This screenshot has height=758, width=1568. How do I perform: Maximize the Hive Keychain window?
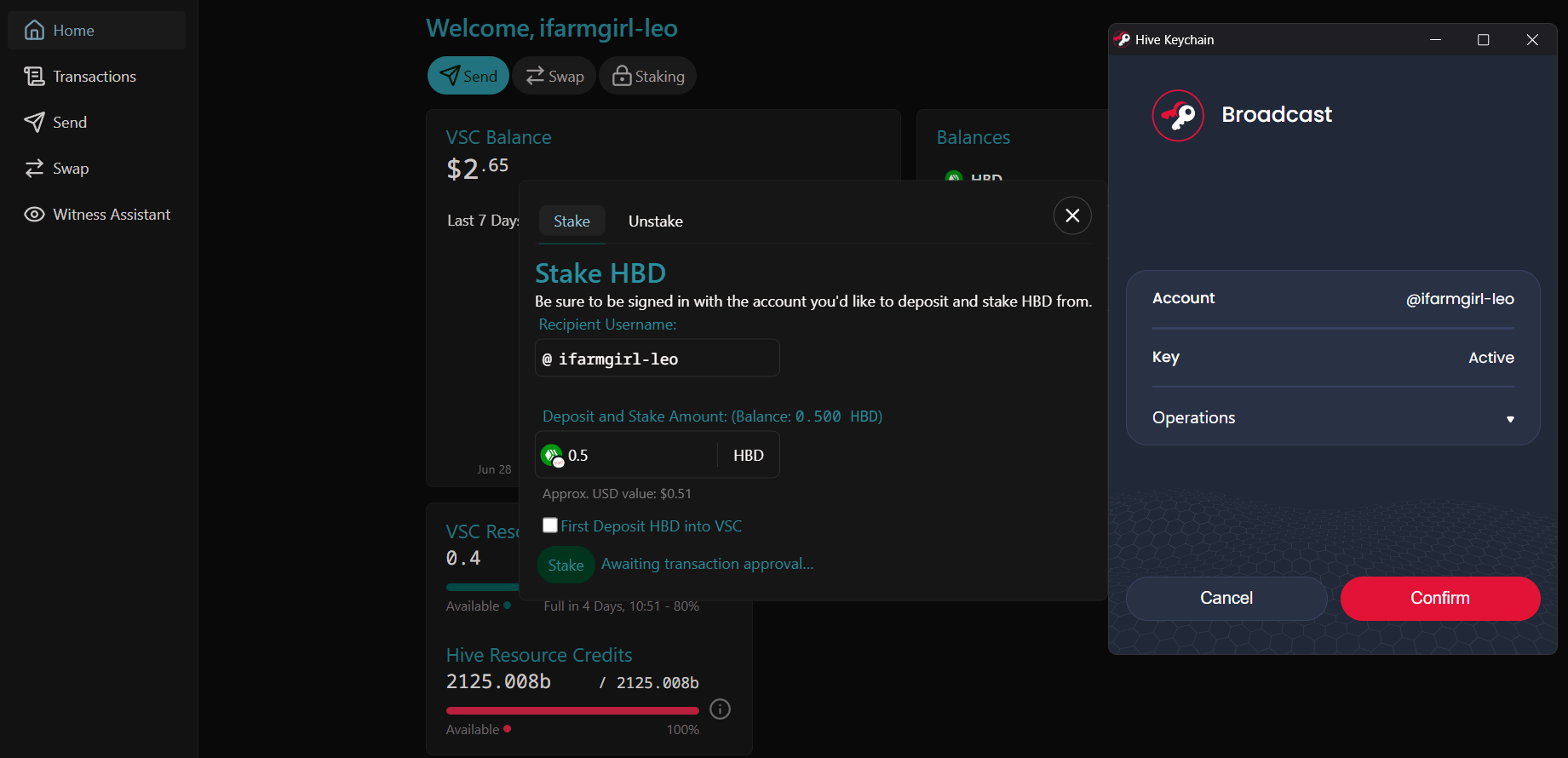pos(1483,40)
